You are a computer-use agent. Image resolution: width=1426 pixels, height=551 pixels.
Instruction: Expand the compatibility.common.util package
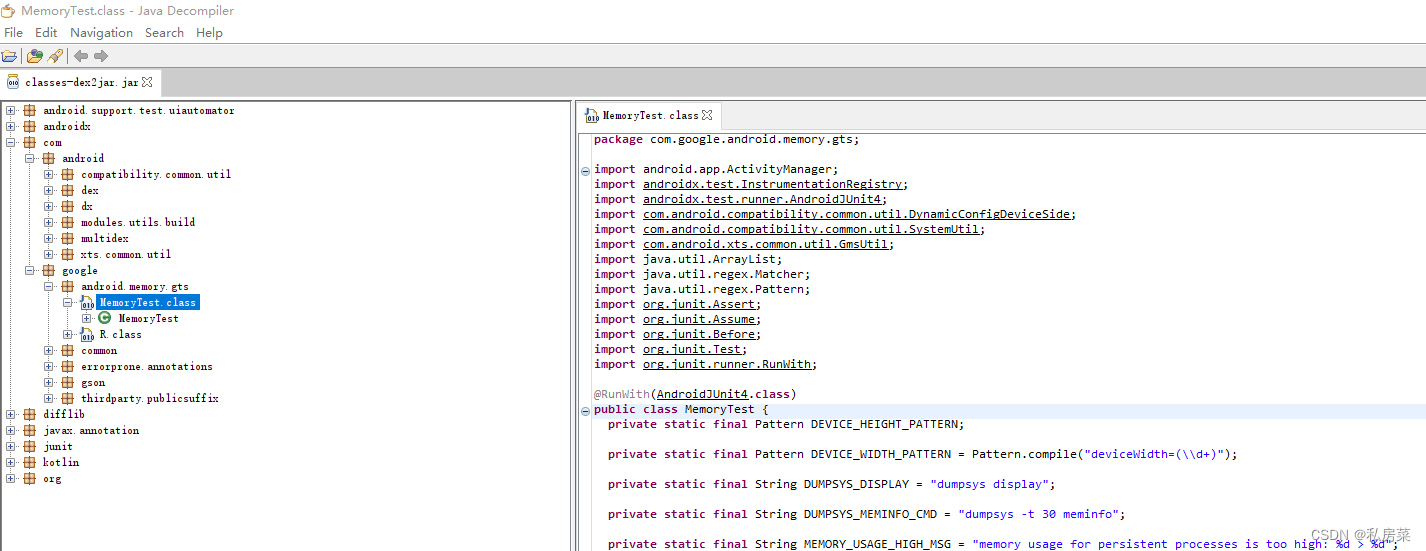(49, 174)
